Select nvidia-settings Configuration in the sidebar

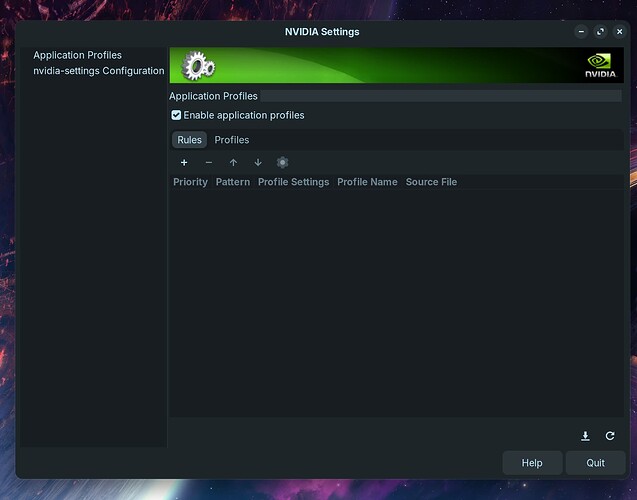98,71
